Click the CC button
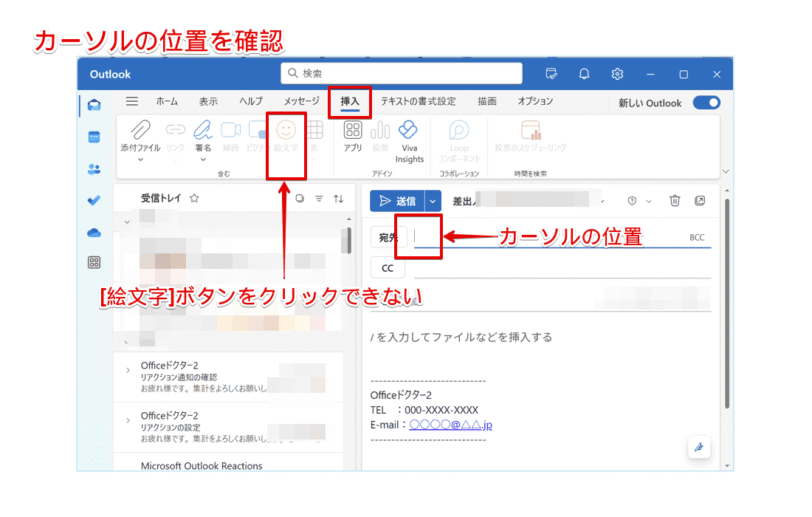This screenshot has width=812, height=517. (x=387, y=268)
